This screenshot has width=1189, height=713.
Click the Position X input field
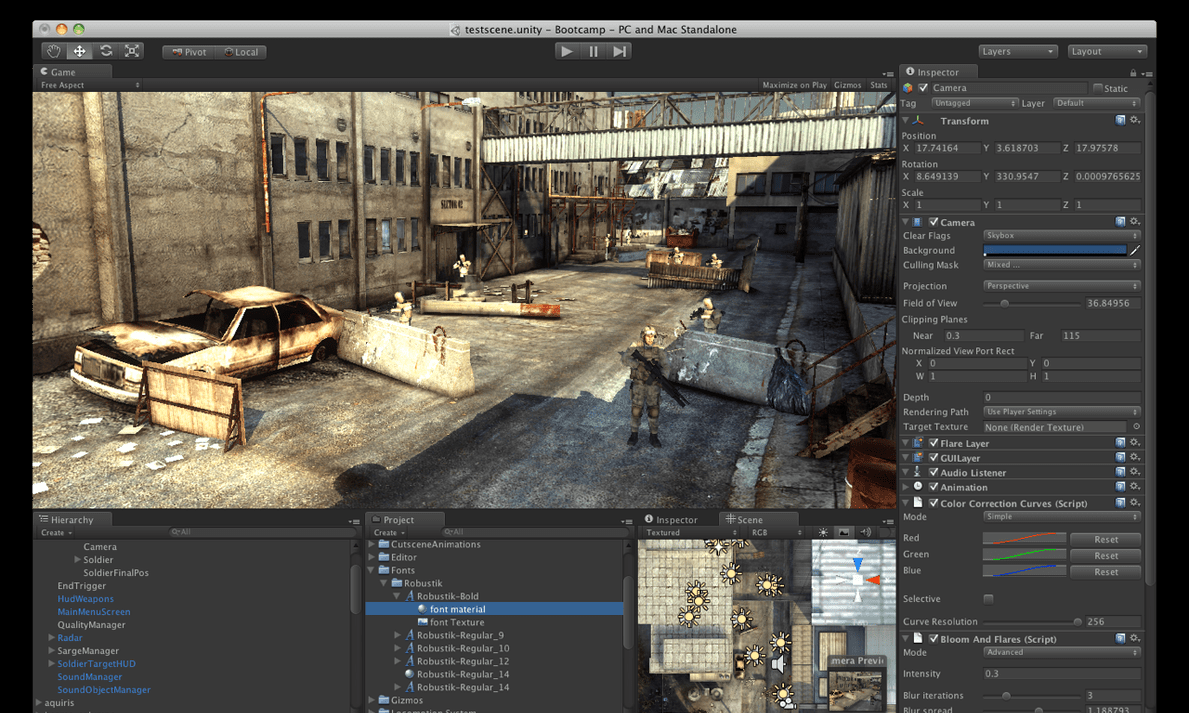click(x=948, y=149)
